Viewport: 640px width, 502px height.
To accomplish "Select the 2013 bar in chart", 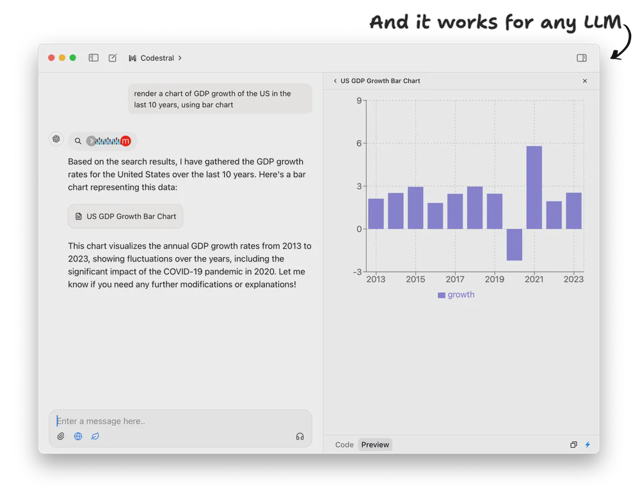I will [376, 214].
